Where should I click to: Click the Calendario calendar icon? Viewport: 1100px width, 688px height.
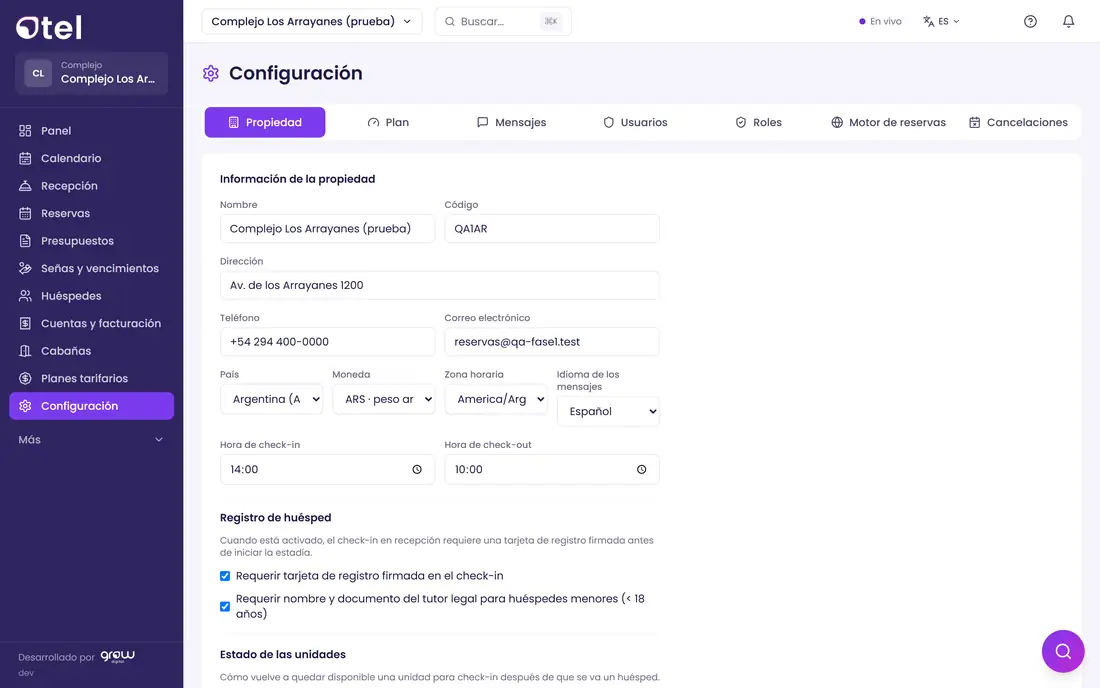point(25,158)
